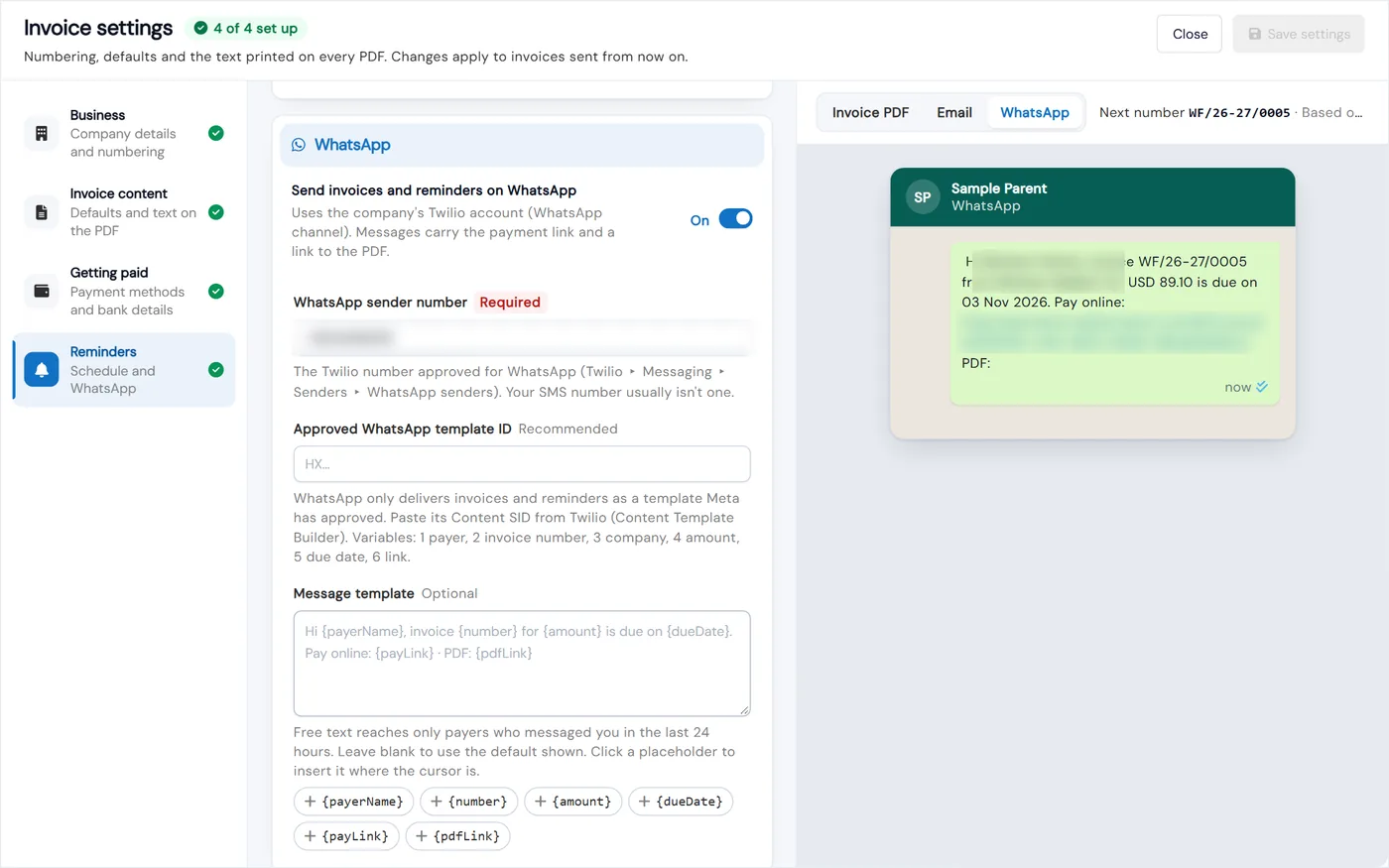
Task: Click the Reminders bell icon
Action: click(42, 370)
